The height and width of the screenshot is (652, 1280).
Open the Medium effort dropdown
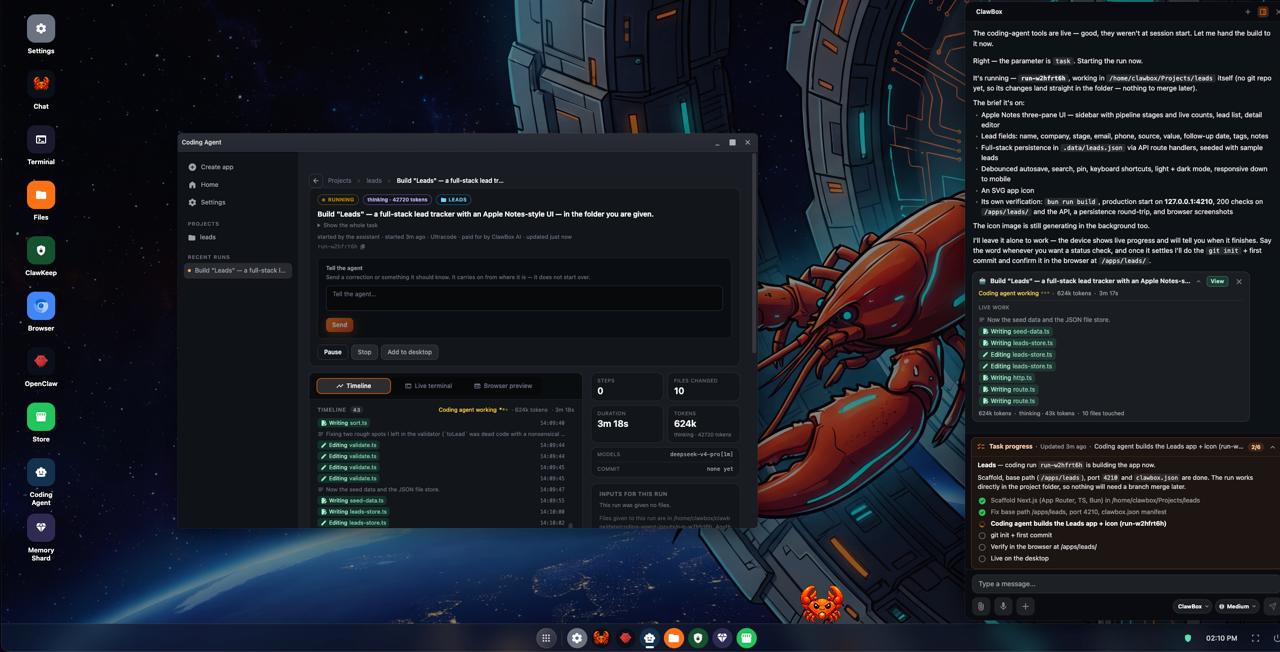pyautogui.click(x=1238, y=606)
